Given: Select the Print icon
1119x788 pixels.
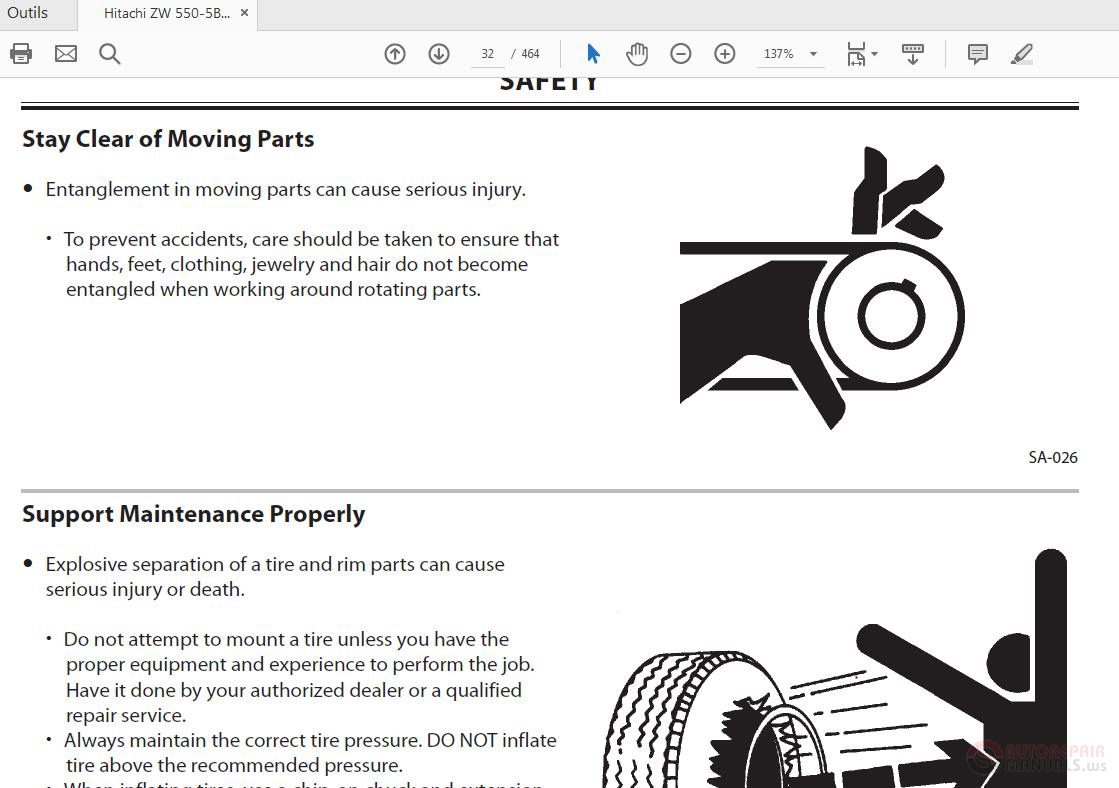Looking at the screenshot, I should coord(21,53).
